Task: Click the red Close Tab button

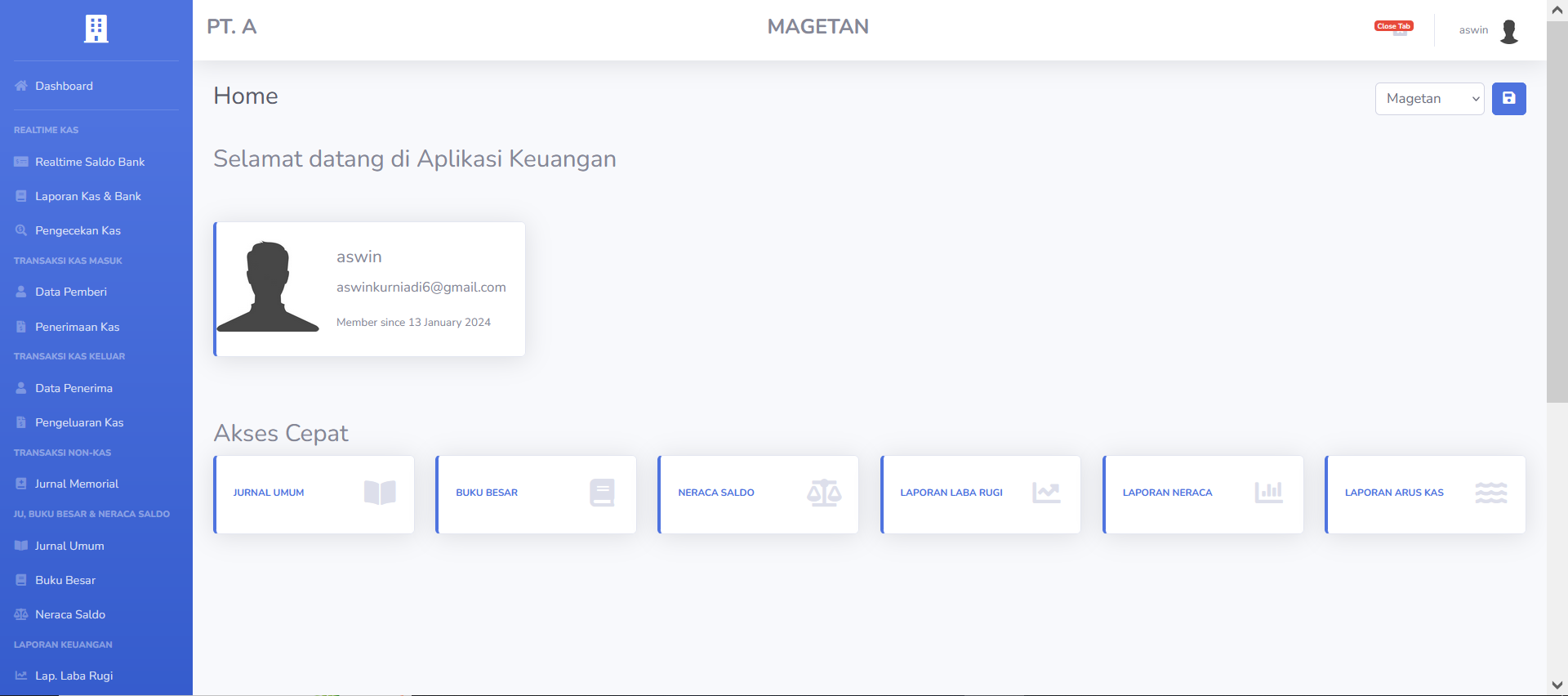Action: (x=1393, y=26)
